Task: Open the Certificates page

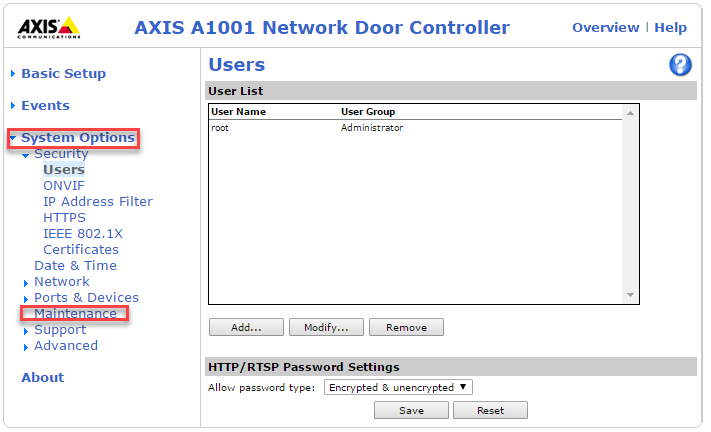Action: click(81, 249)
